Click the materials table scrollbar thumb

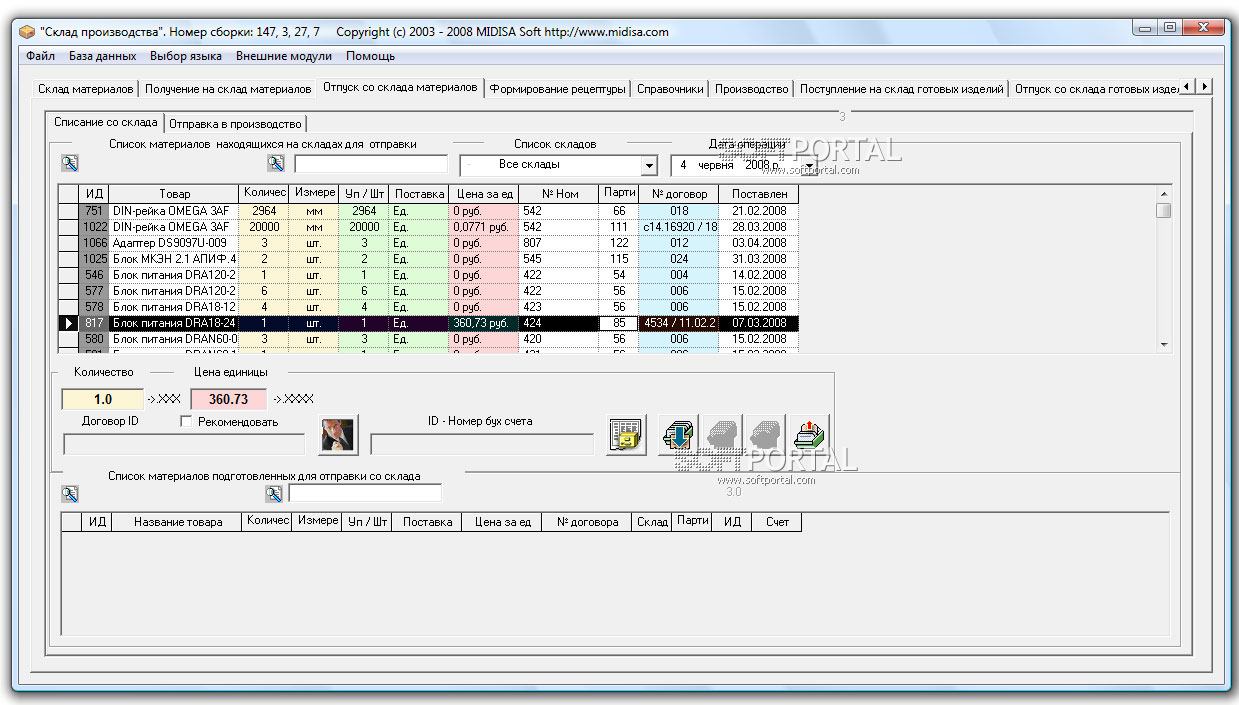tap(1163, 210)
